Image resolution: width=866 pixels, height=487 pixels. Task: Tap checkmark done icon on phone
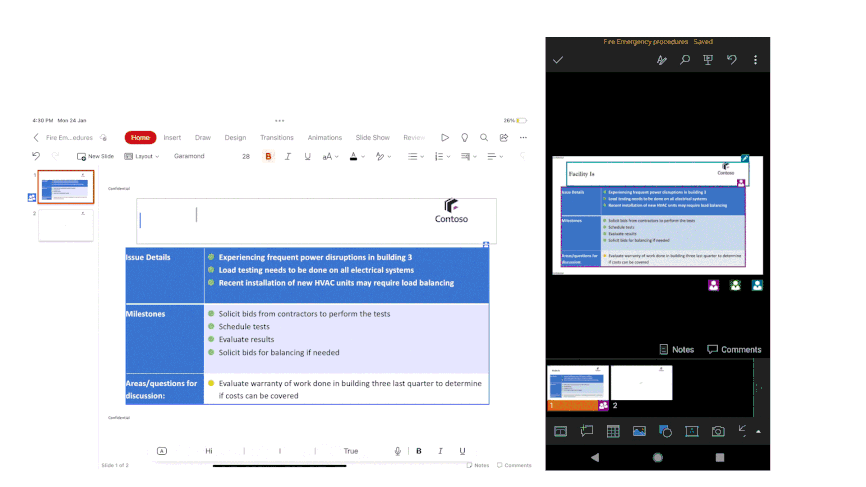click(558, 60)
